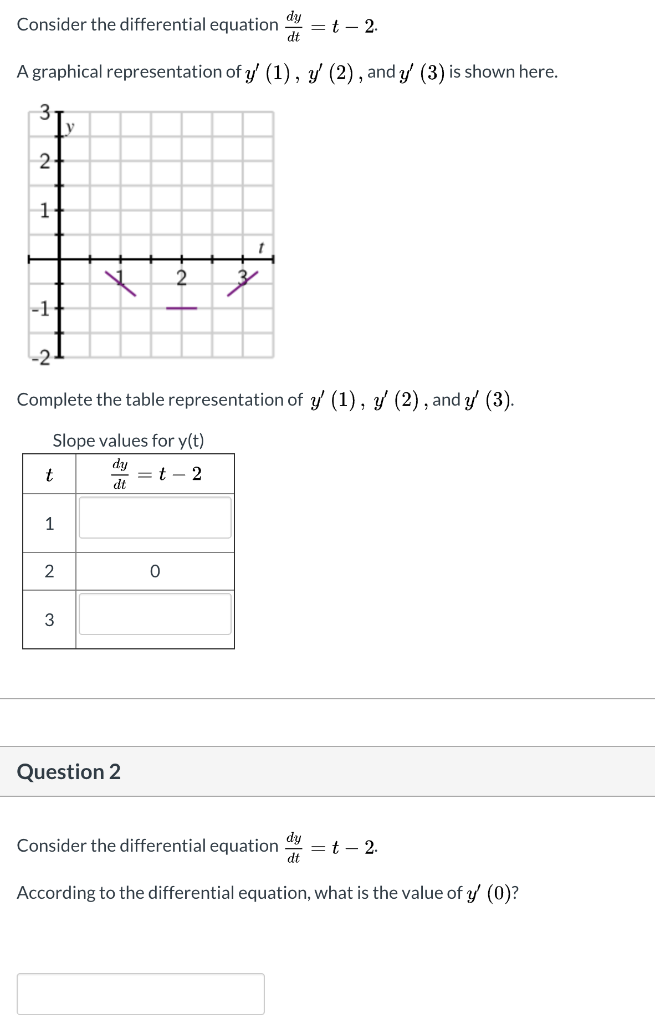Select the Question 2 section header

click(x=70, y=771)
